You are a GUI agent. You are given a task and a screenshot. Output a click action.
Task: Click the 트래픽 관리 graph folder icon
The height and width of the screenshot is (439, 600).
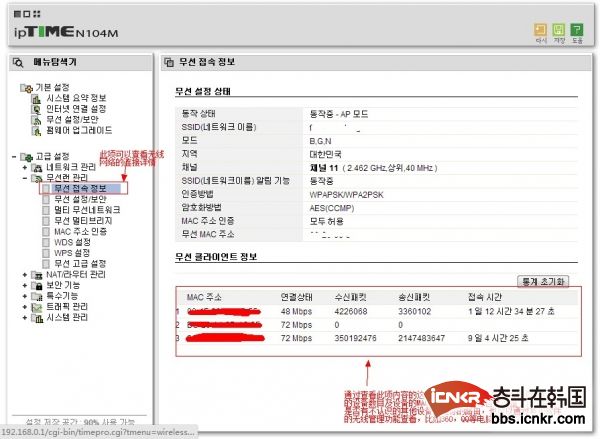point(37,307)
